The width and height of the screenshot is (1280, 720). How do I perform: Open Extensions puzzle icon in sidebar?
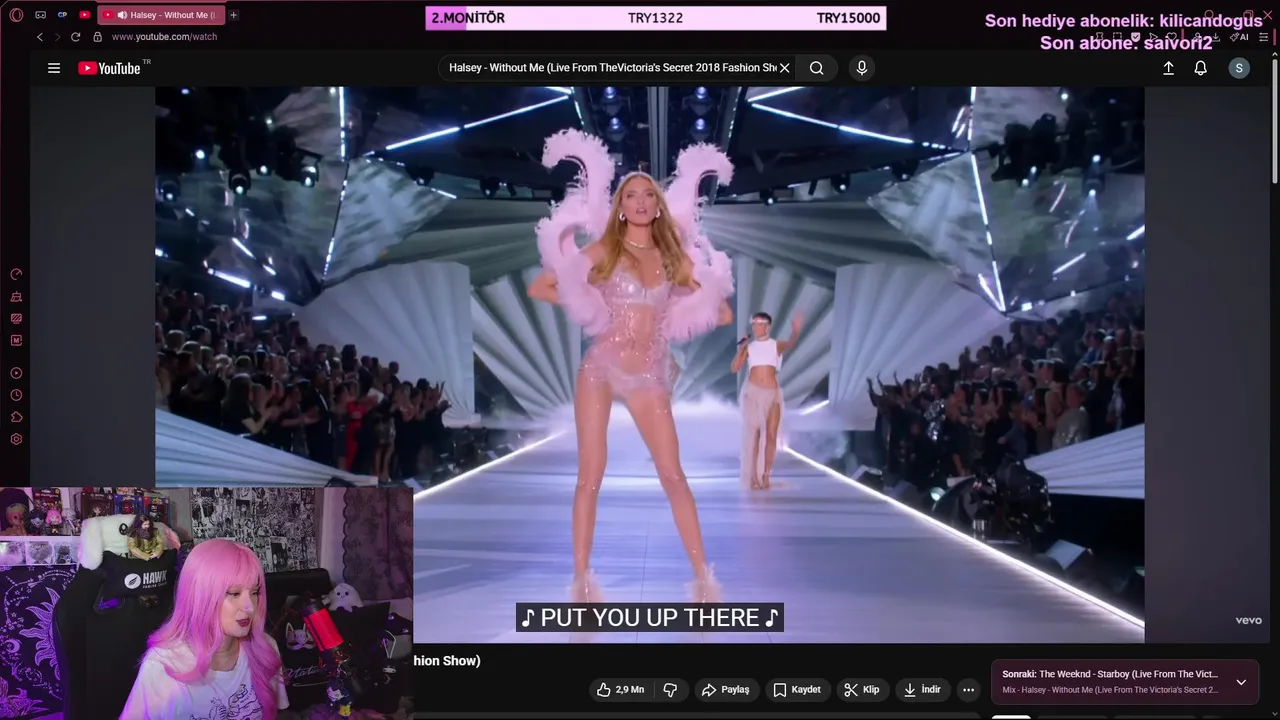coord(16,417)
